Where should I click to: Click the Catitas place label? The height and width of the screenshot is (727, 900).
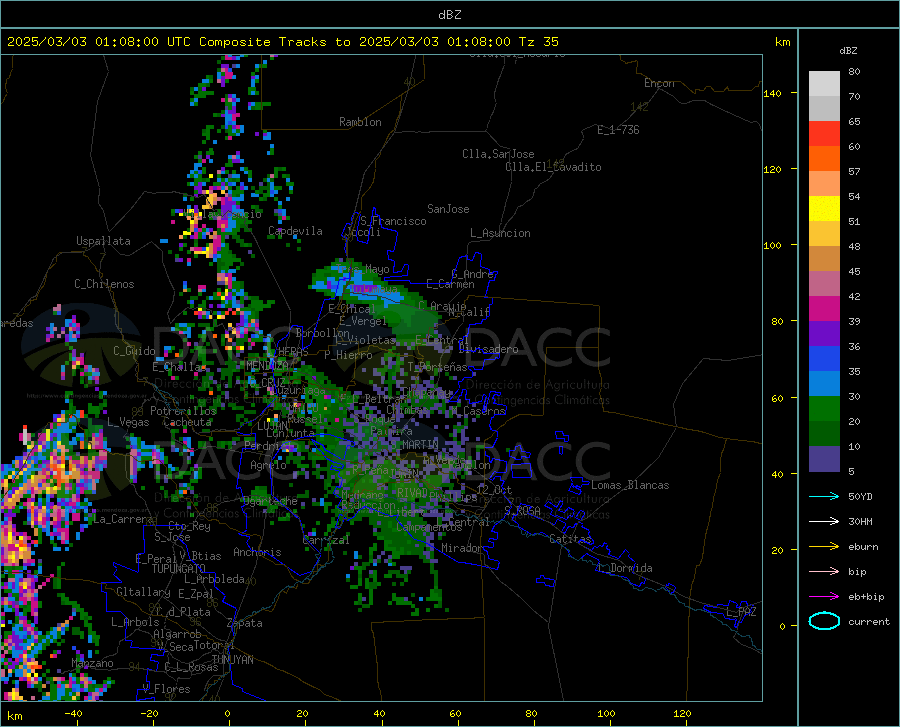point(570,539)
